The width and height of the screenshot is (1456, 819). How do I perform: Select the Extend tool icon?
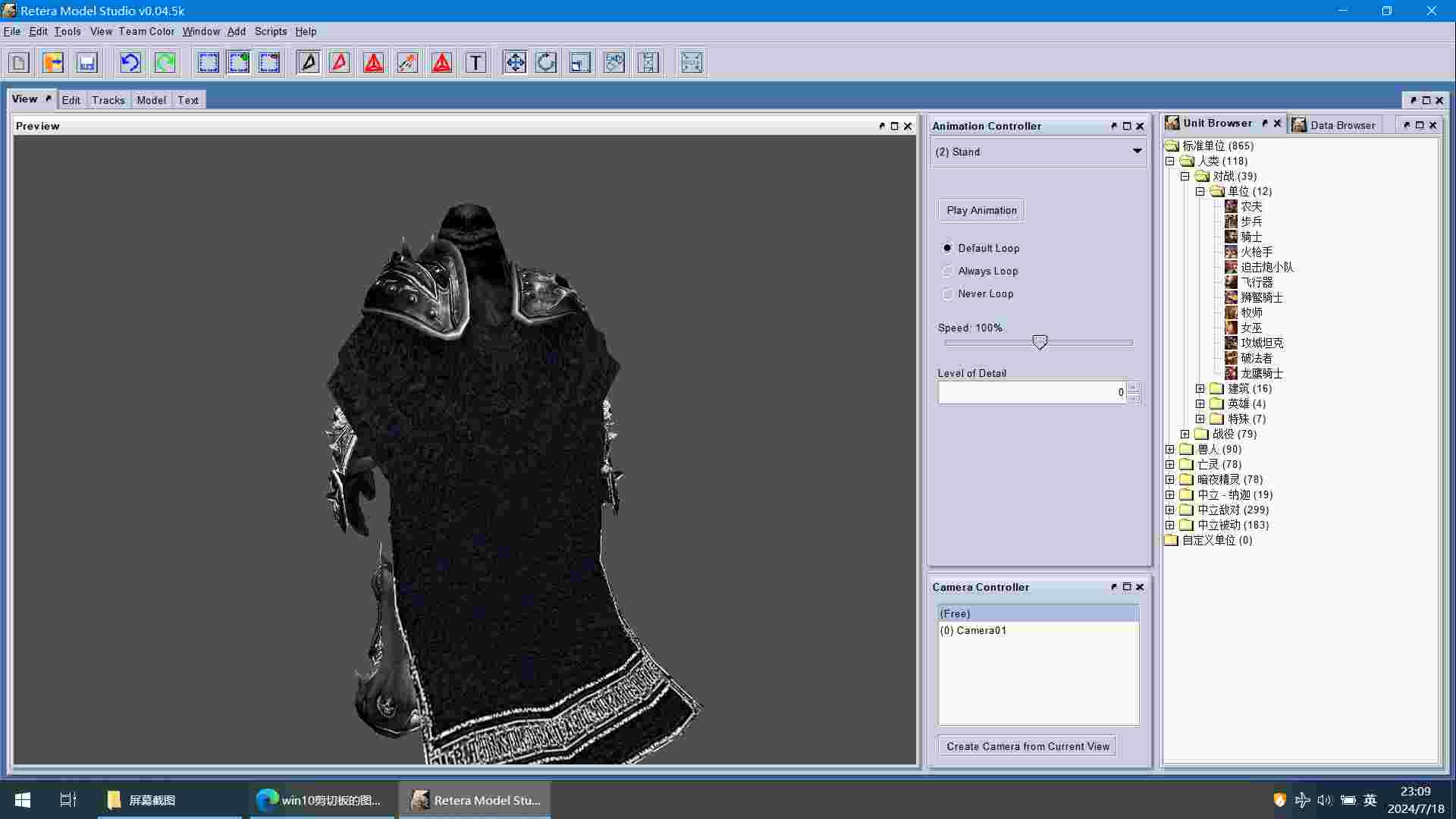click(x=648, y=62)
